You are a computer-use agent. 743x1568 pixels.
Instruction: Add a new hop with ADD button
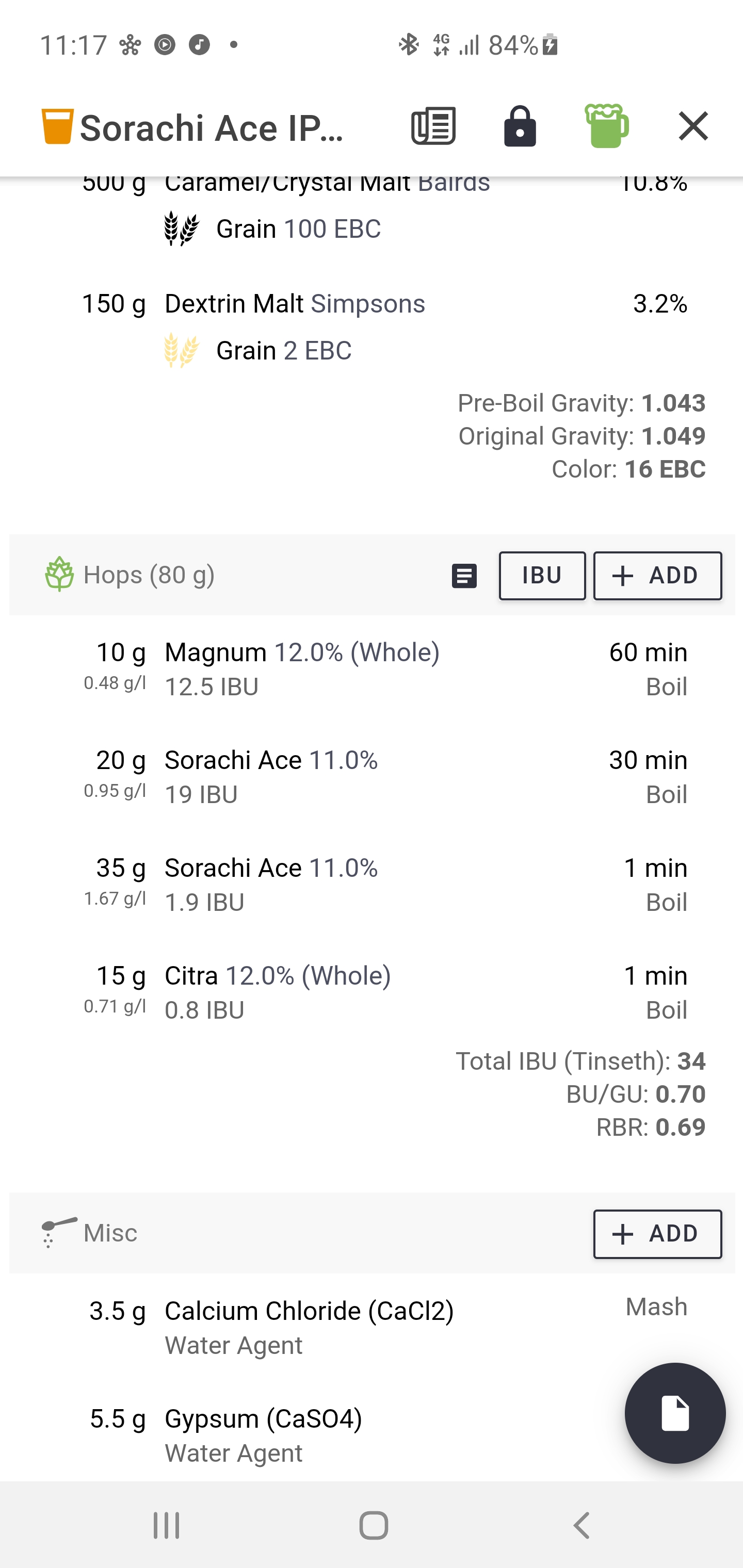[x=658, y=576]
